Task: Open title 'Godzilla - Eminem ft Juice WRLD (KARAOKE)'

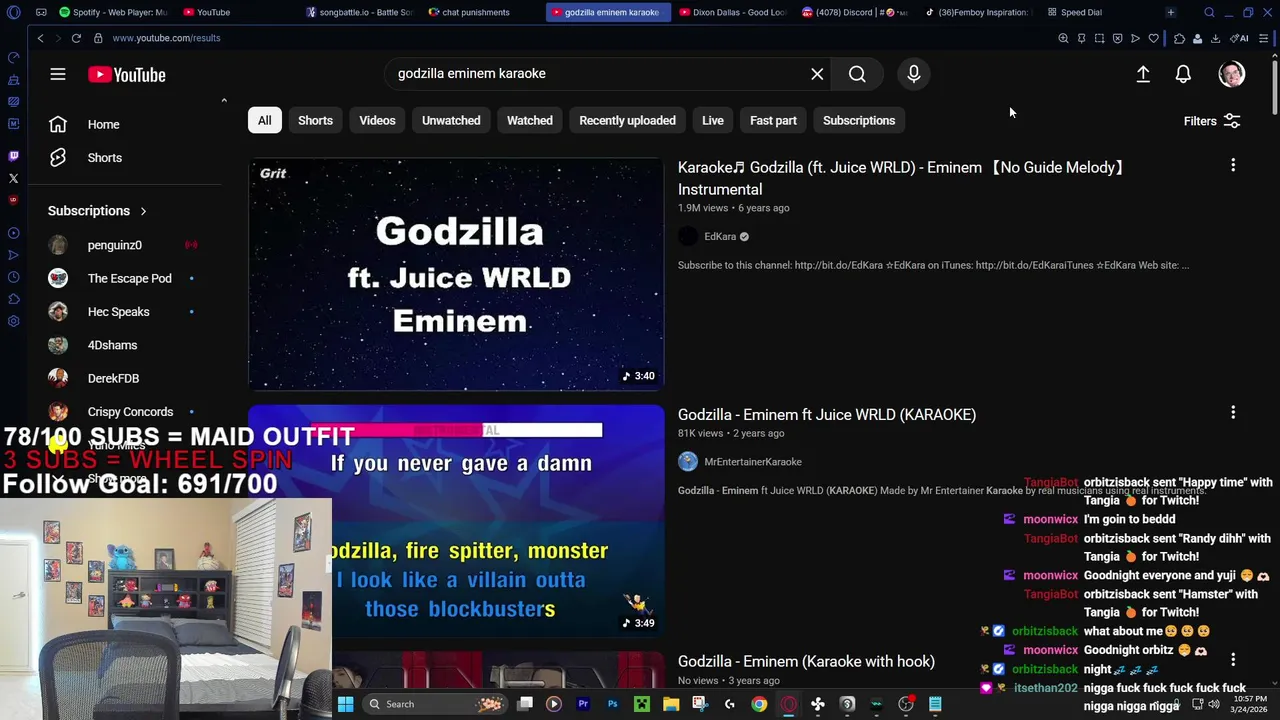Action: [x=827, y=414]
